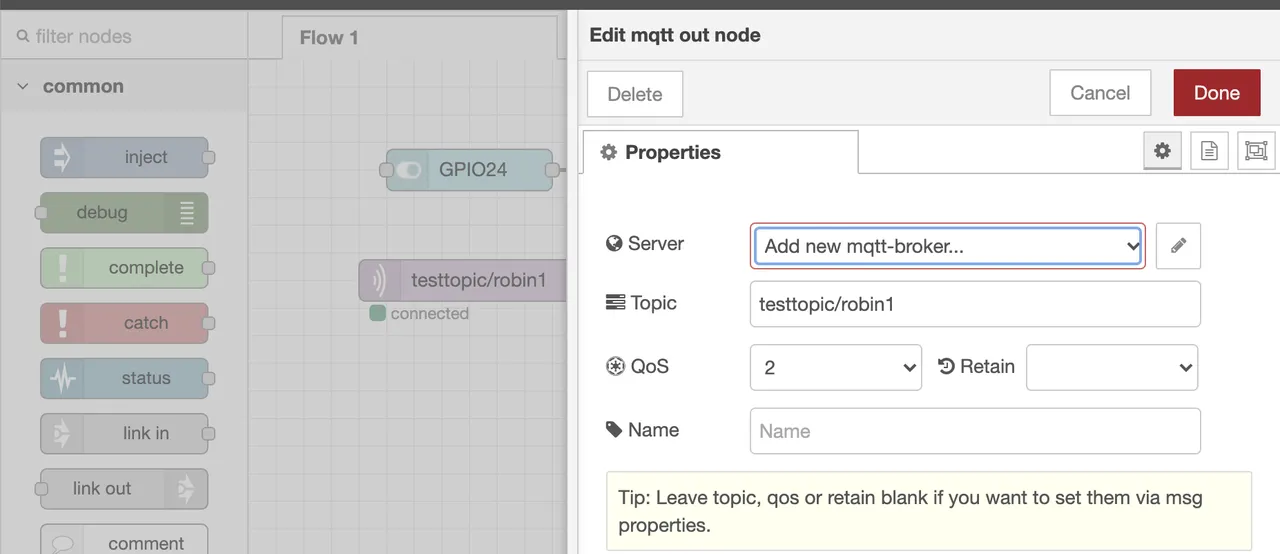Open the Properties tab
Image resolution: width=1280 pixels, height=554 pixels.
720,152
